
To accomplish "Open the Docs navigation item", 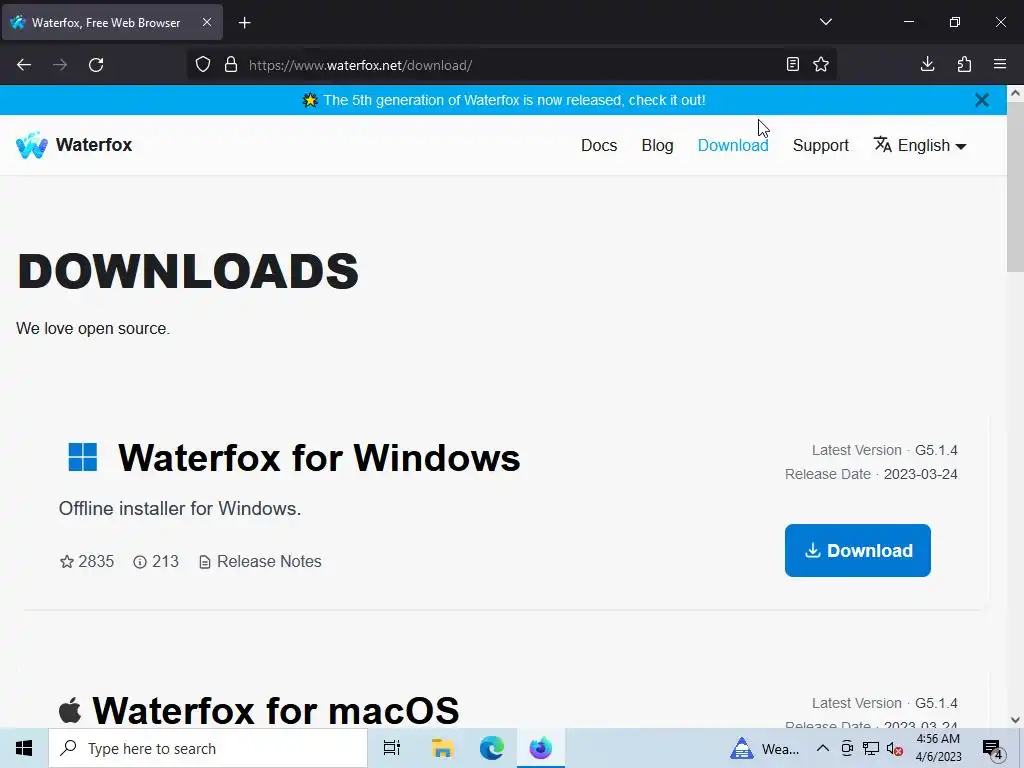I will pos(599,145).
